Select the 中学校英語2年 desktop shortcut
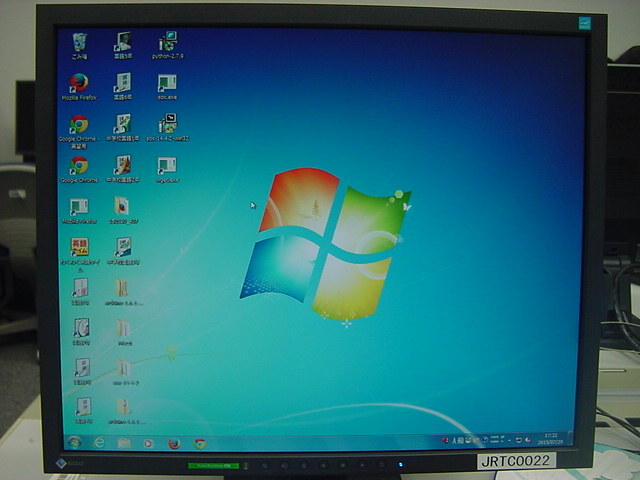The width and height of the screenshot is (640, 480). [x=122, y=169]
